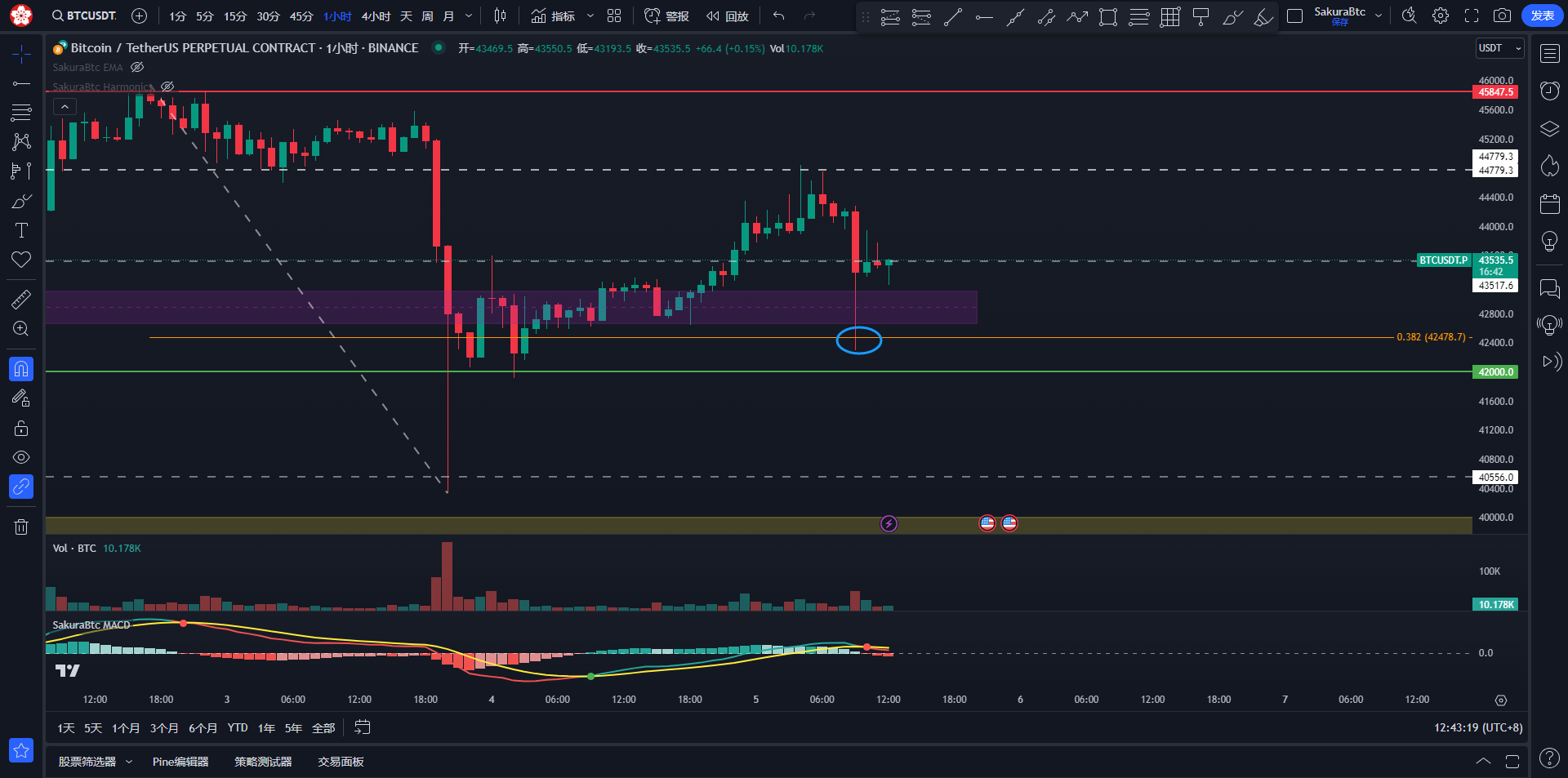Click the 发表 publish button
The height and width of the screenshot is (778, 1568).
[1542, 16]
